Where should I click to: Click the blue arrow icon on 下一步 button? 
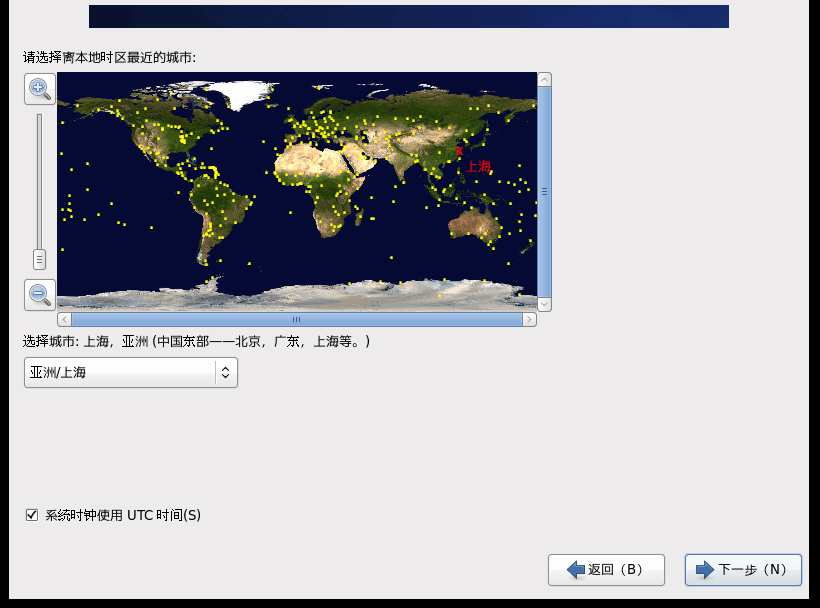(x=704, y=569)
